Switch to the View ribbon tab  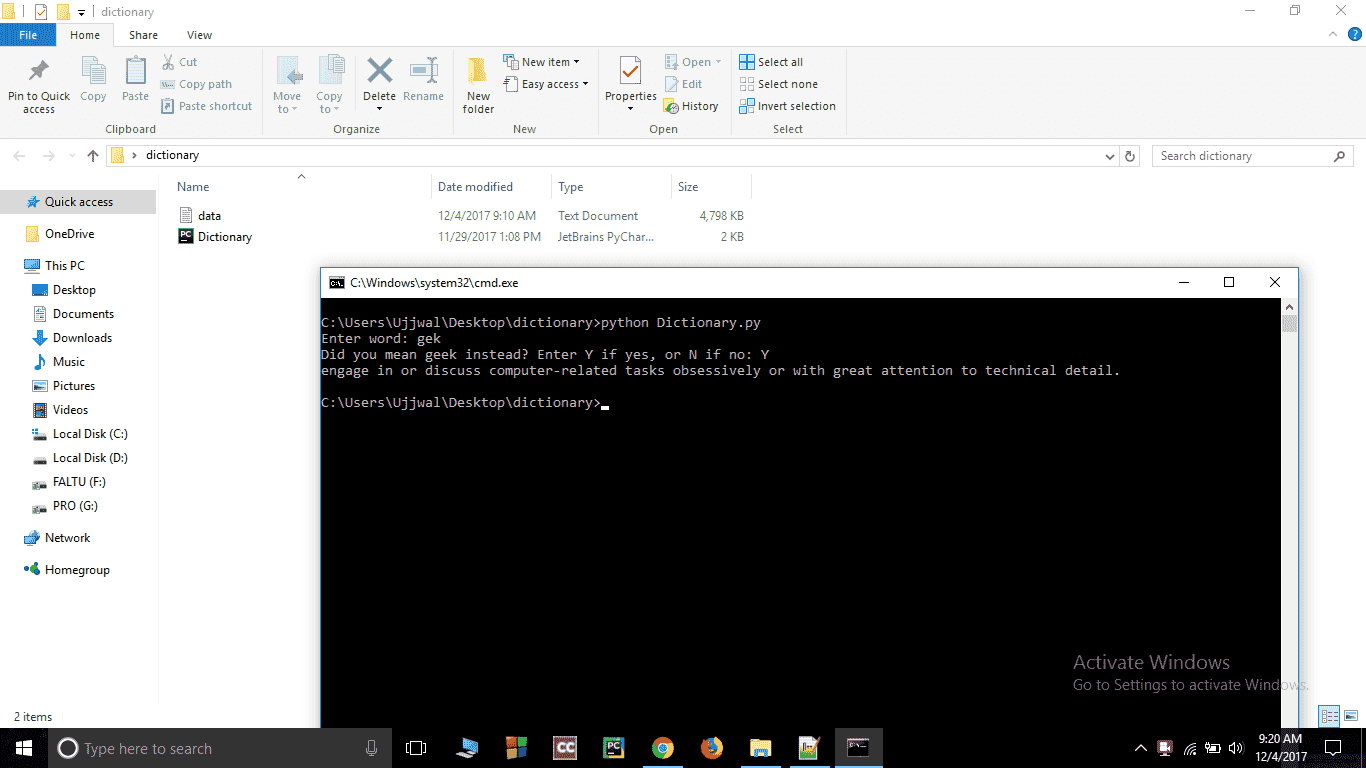tap(199, 35)
